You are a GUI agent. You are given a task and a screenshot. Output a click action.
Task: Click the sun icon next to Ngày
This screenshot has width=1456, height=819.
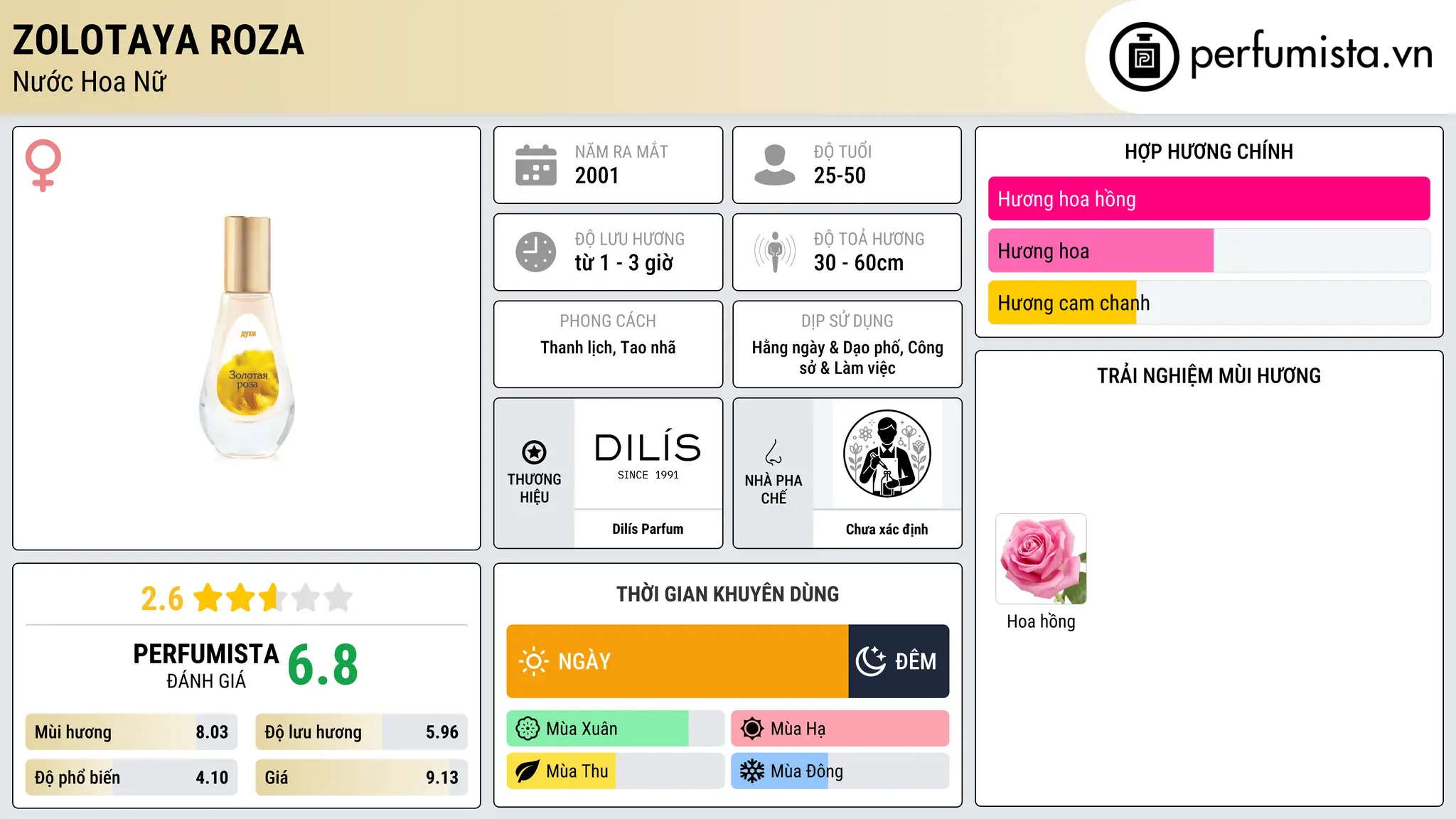[x=533, y=661]
